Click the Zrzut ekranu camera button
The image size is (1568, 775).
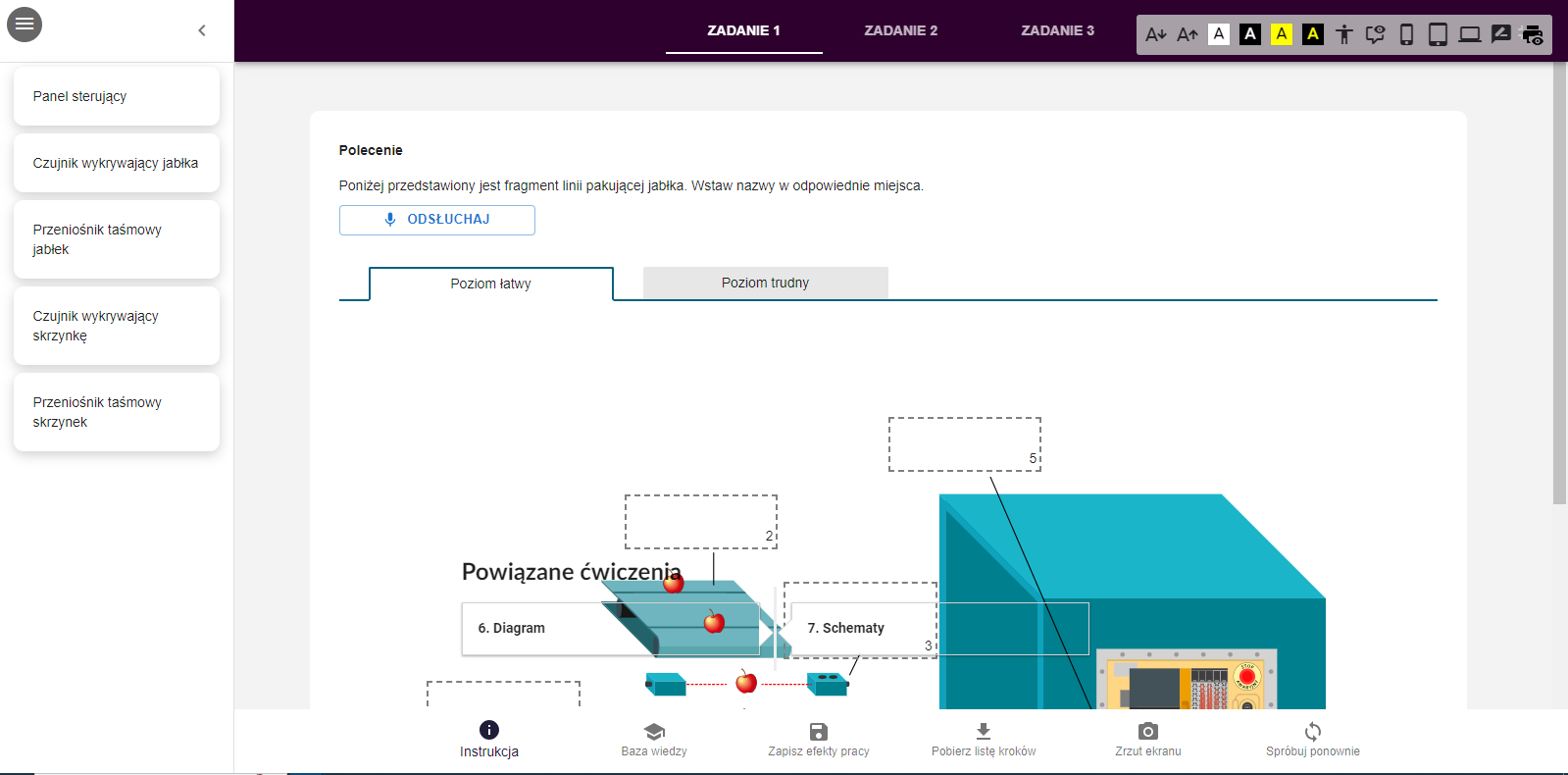[x=1147, y=738]
